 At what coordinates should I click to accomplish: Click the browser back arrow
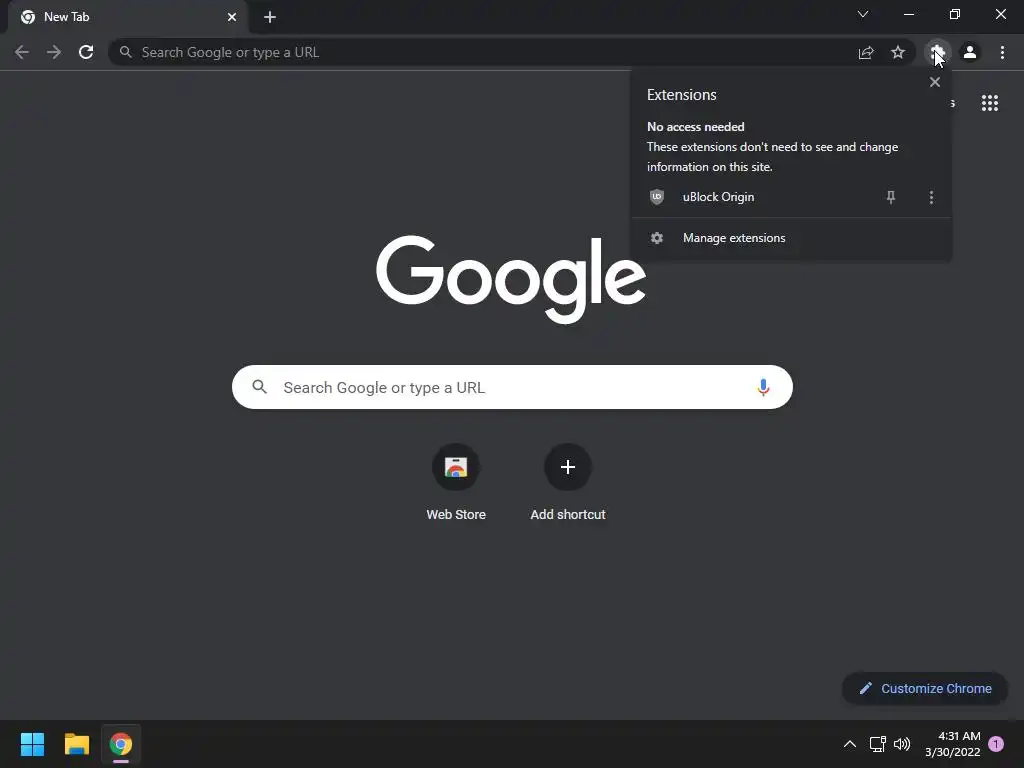[22, 52]
